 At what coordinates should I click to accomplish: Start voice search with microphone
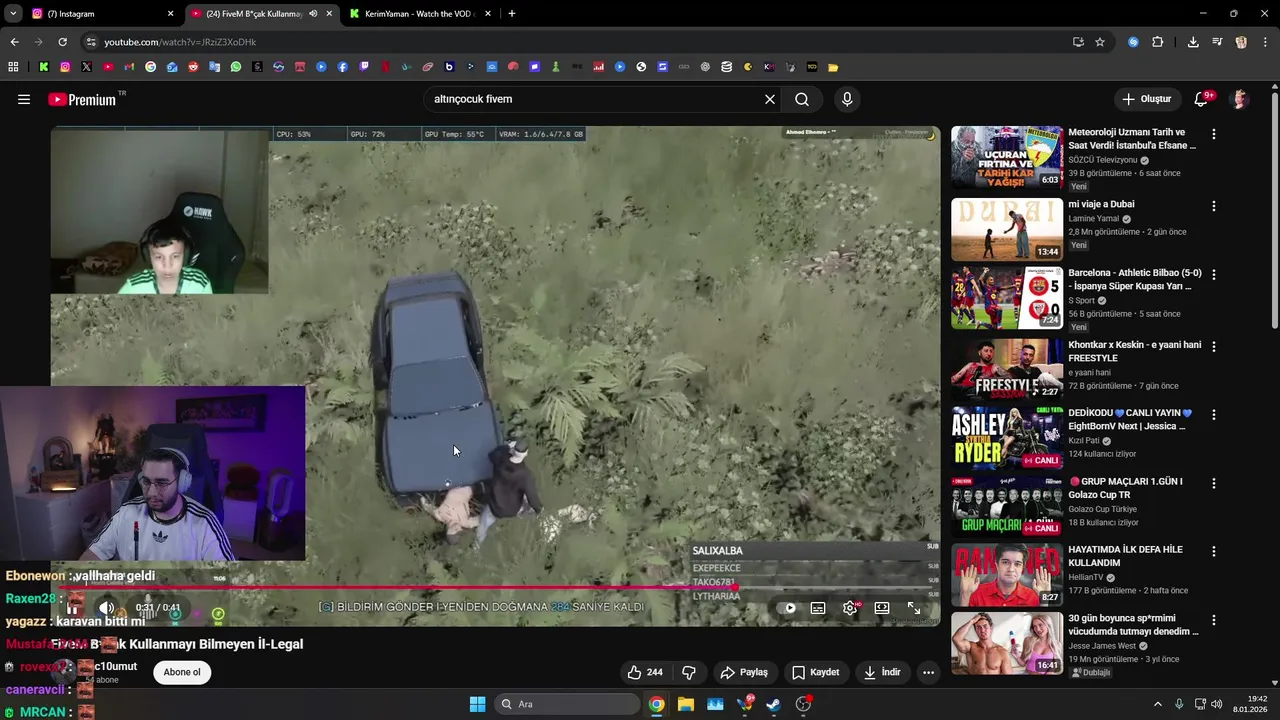point(847,99)
